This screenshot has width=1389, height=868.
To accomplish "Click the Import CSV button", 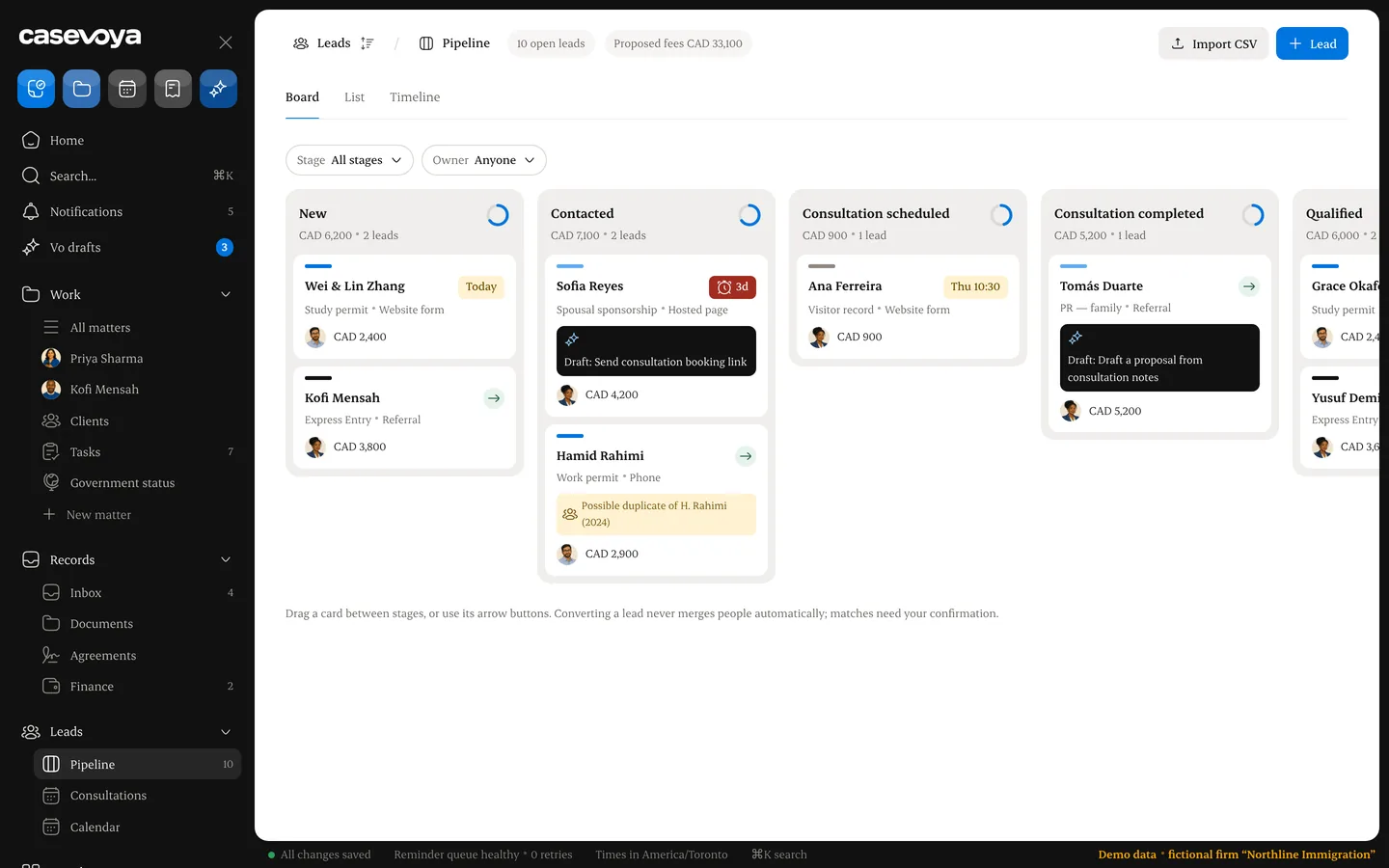I will point(1213,43).
